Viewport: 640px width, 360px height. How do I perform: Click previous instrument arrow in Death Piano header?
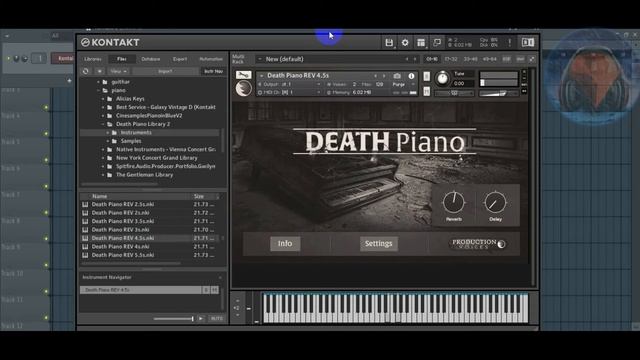(x=376, y=76)
